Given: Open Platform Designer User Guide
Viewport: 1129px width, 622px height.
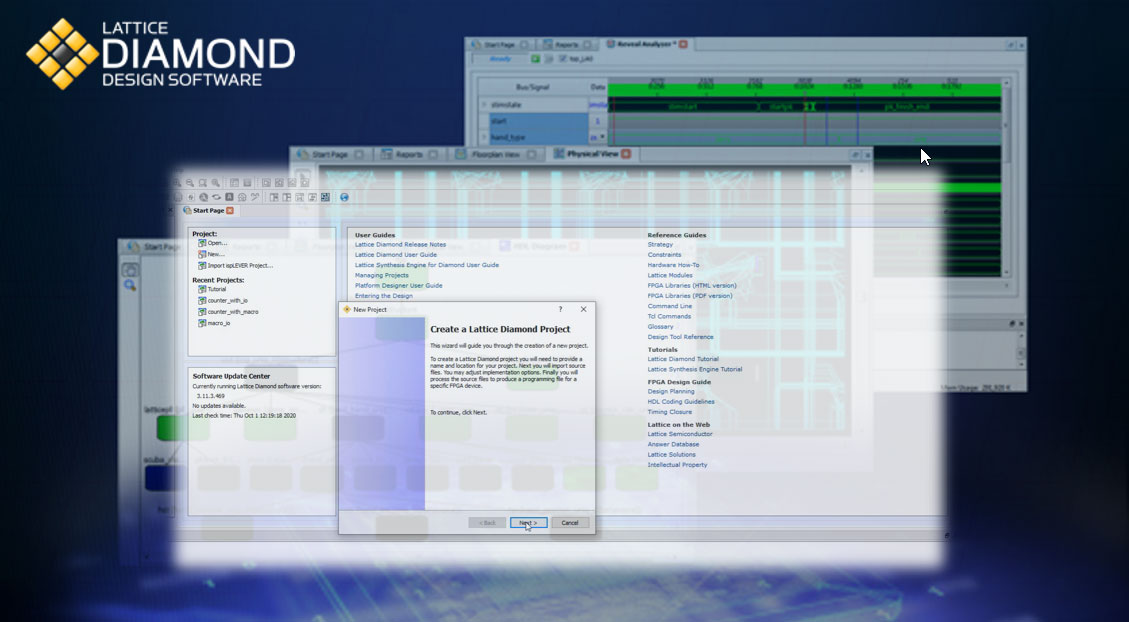Looking at the screenshot, I should tap(399, 286).
